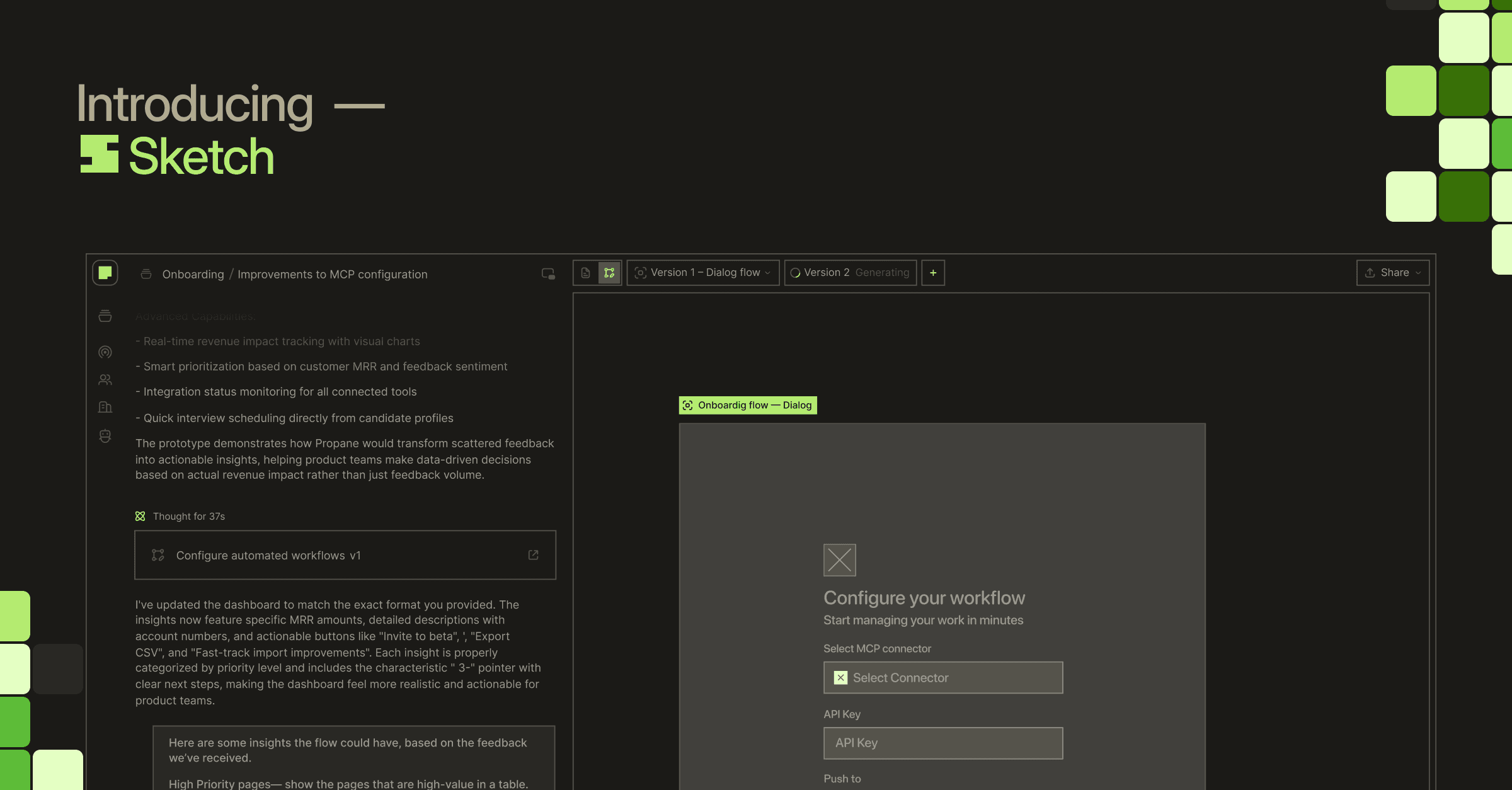Open the people icon in sidebar
The height and width of the screenshot is (790, 1512).
(105, 380)
